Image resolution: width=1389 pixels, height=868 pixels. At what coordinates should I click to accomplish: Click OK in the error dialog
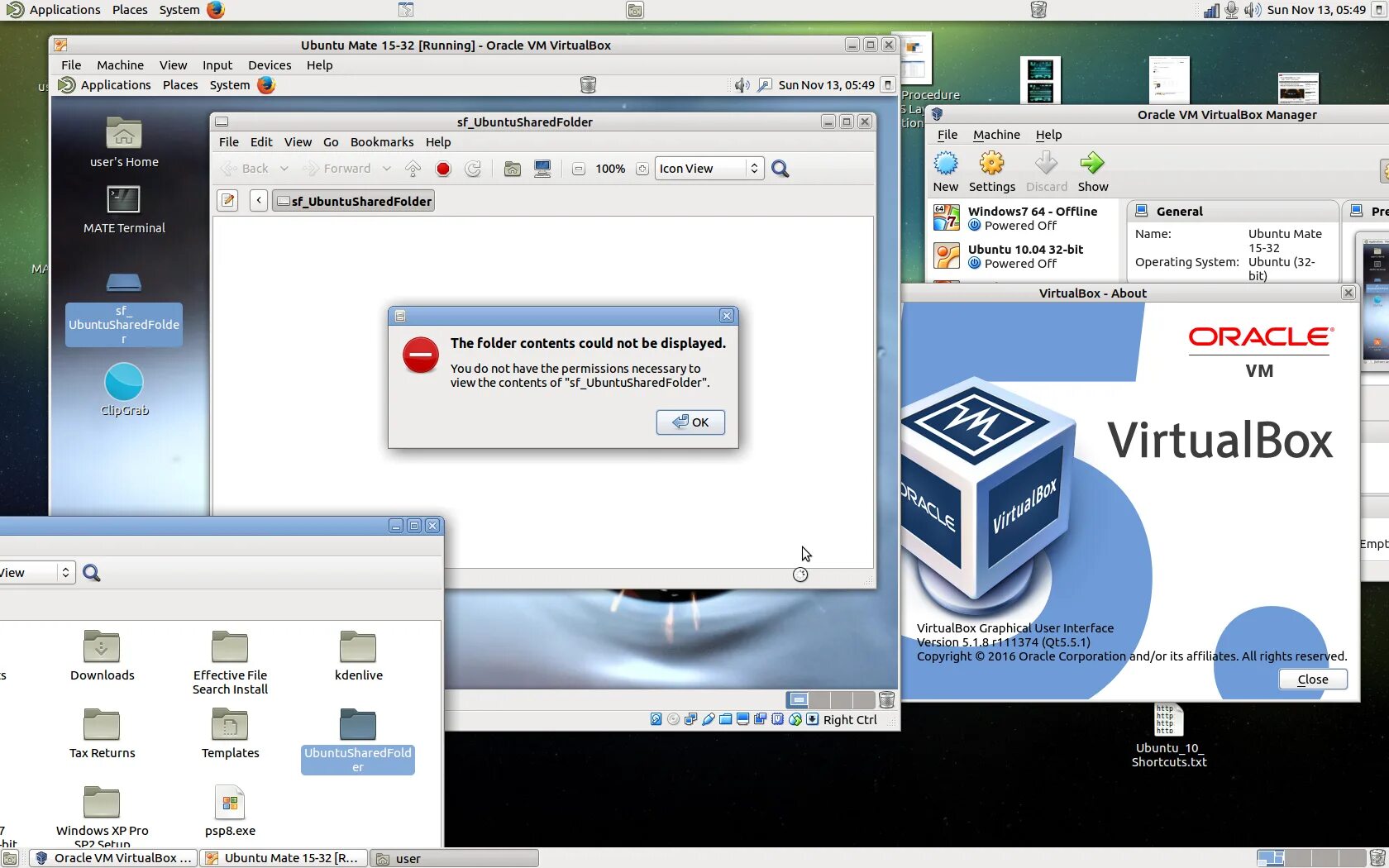[690, 422]
